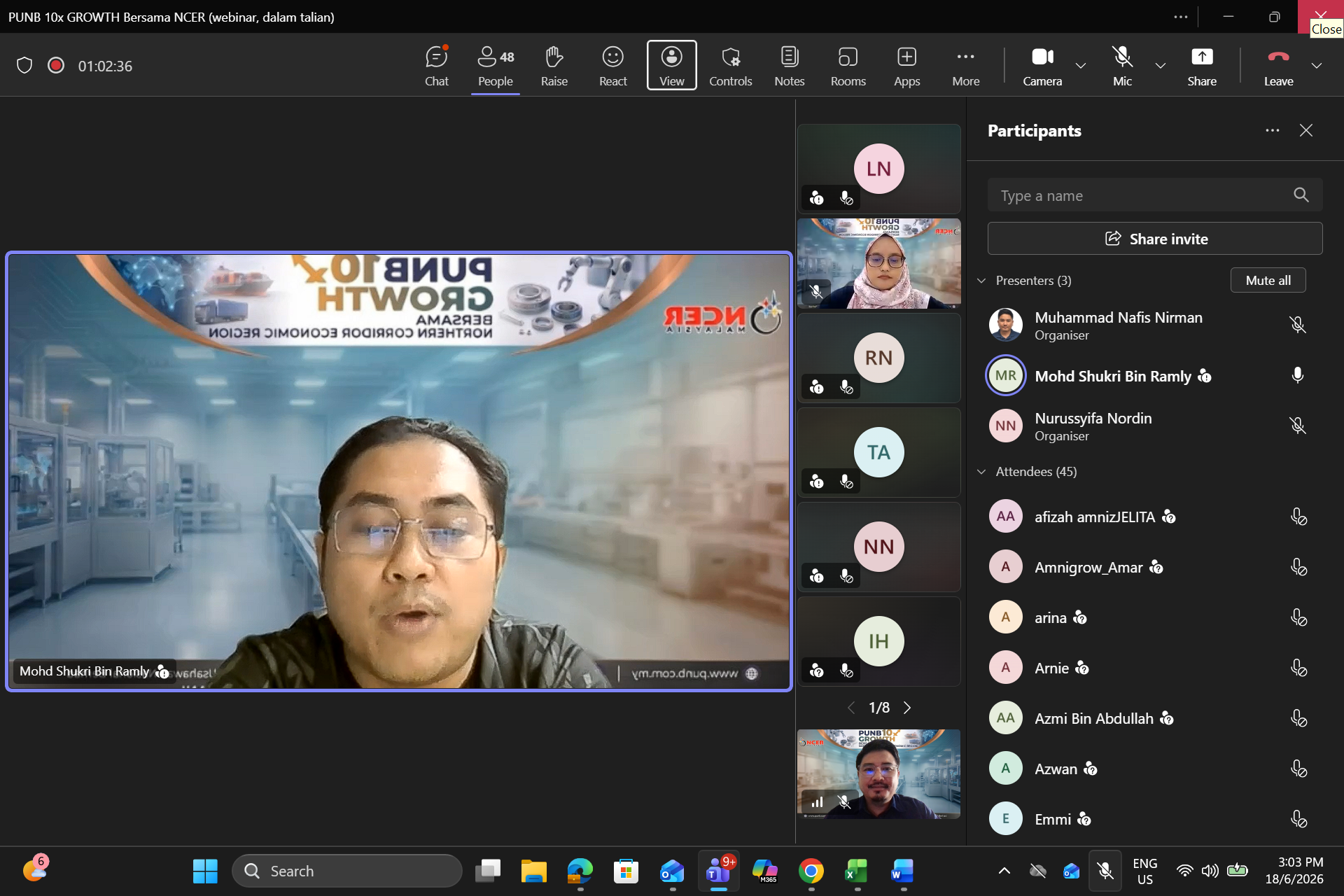
Task: Unmute the Mic
Action: (1122, 66)
